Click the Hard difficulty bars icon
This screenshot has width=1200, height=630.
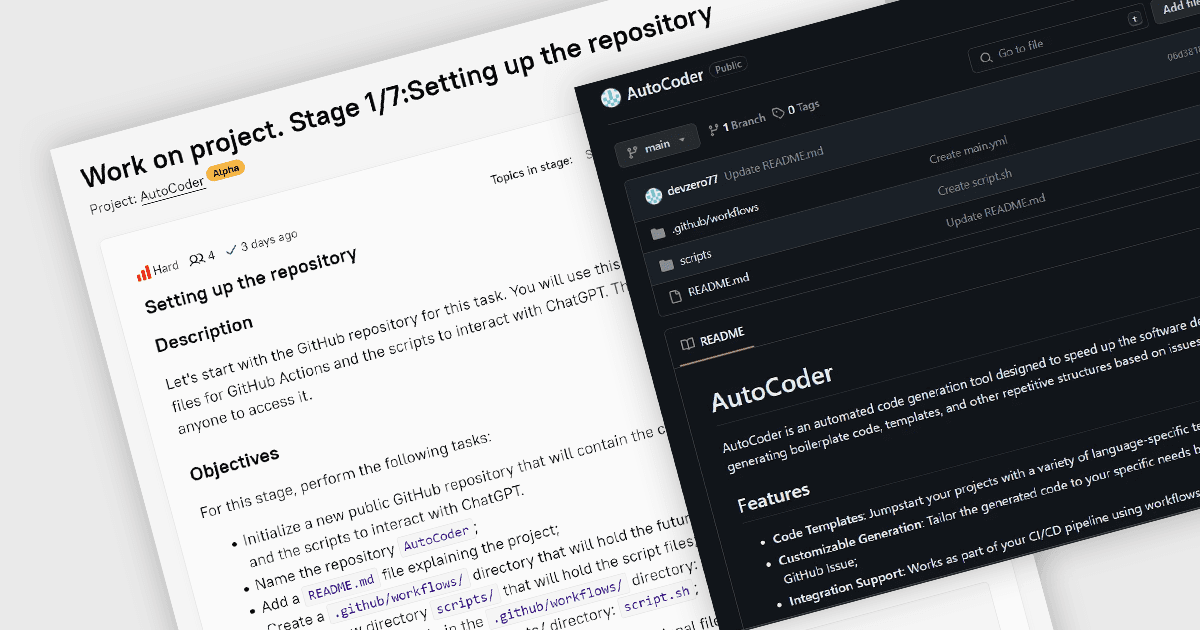144,272
